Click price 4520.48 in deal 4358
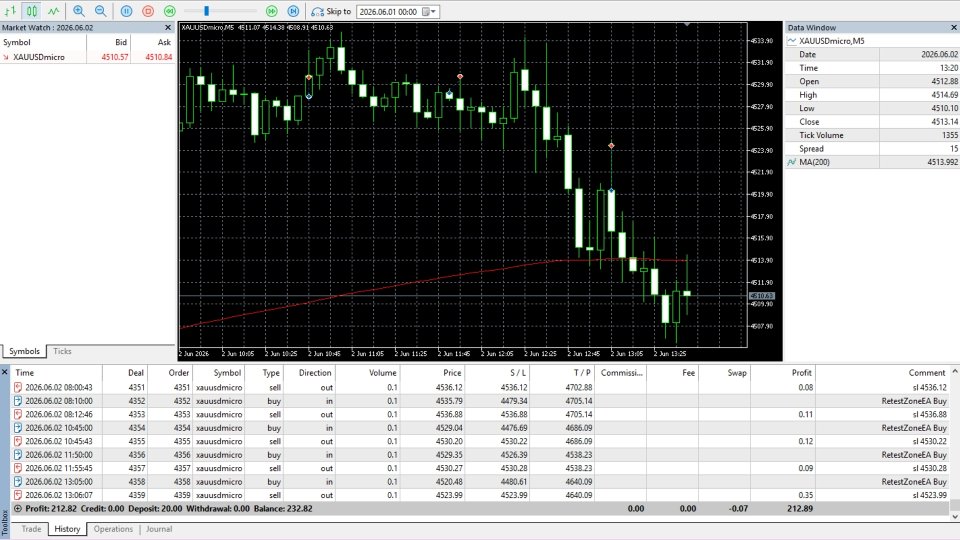The width and height of the screenshot is (960, 540). (449, 481)
